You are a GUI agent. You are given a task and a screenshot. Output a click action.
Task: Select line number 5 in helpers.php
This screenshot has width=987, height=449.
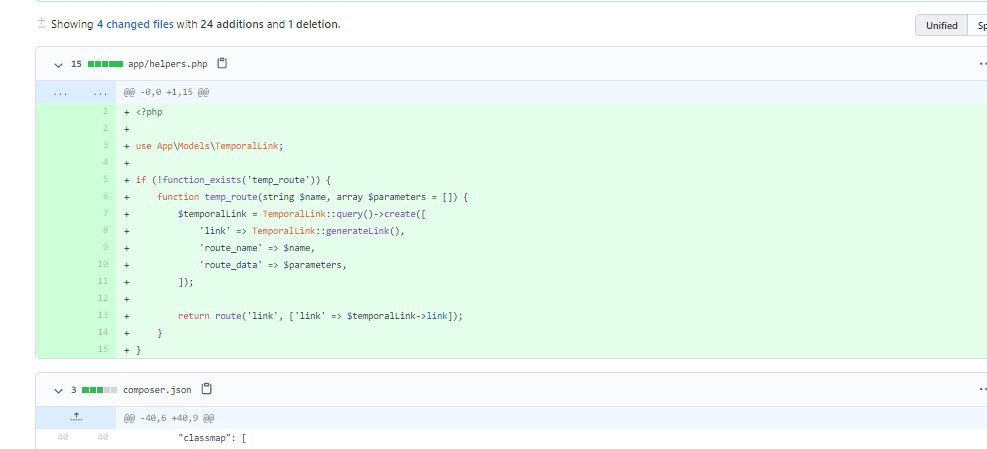[105, 179]
